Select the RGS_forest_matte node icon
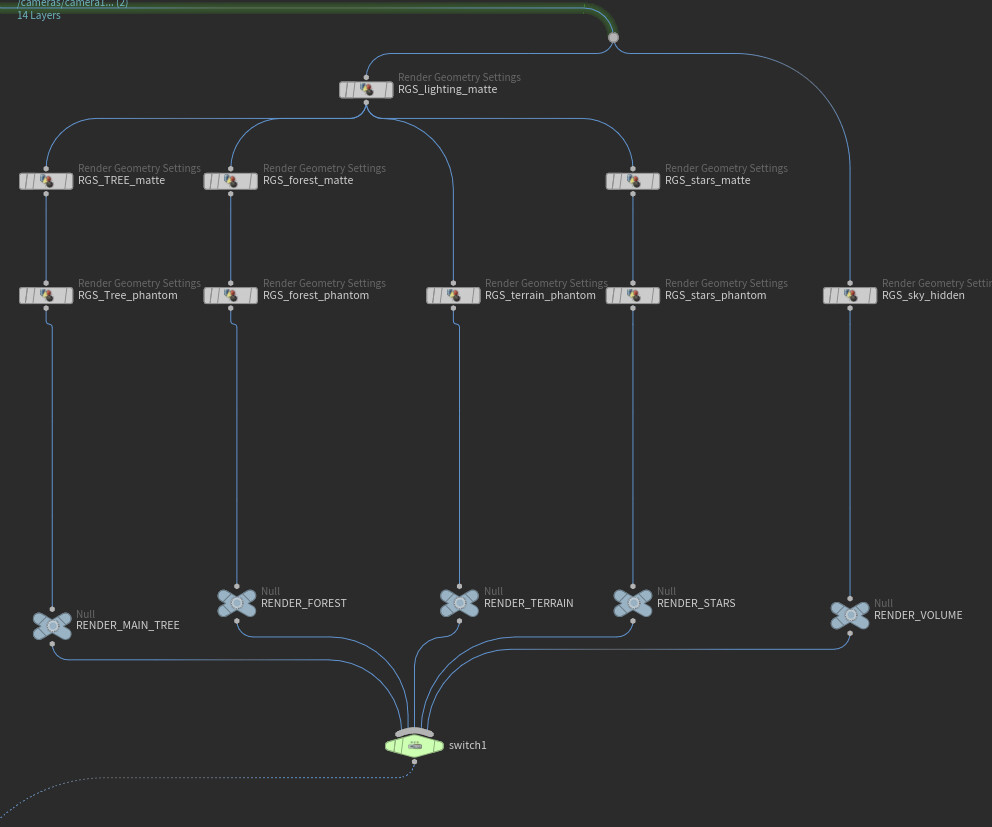This screenshot has width=992, height=827. click(x=231, y=182)
